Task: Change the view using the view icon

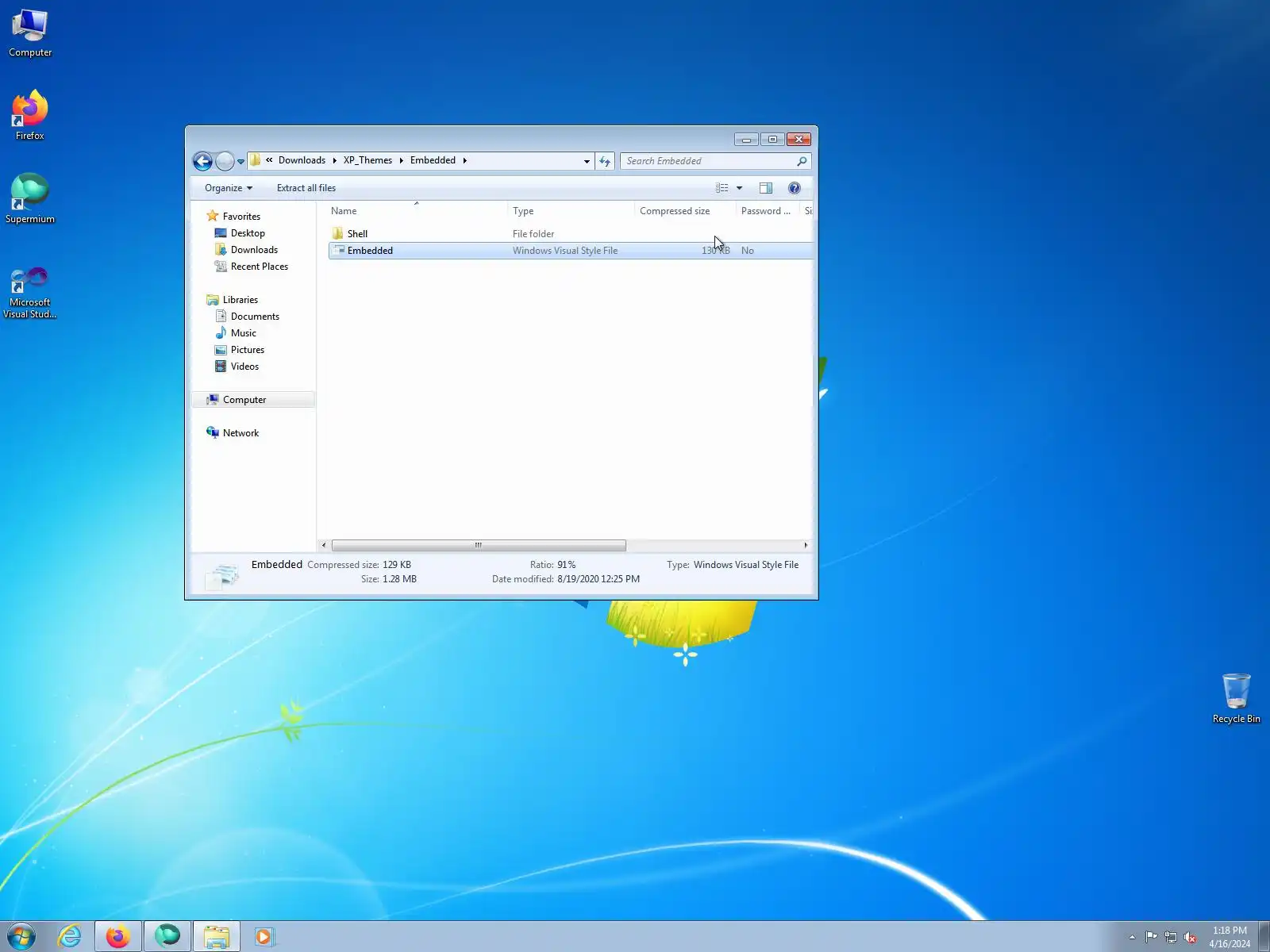Action: click(722, 188)
